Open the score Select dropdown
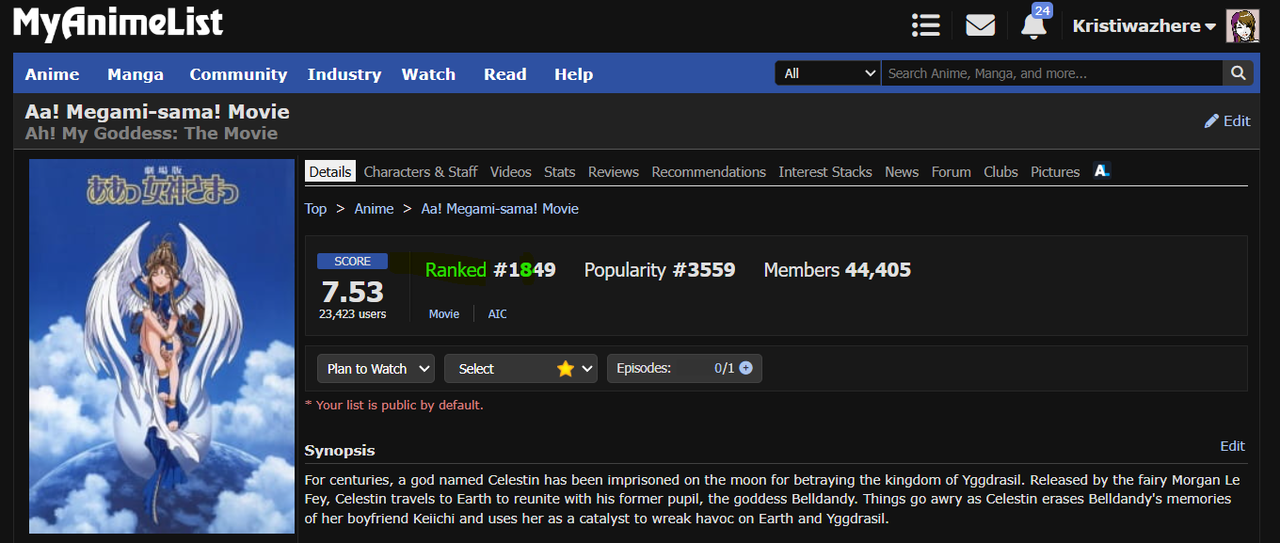Viewport: 1280px width, 543px height. pos(521,368)
